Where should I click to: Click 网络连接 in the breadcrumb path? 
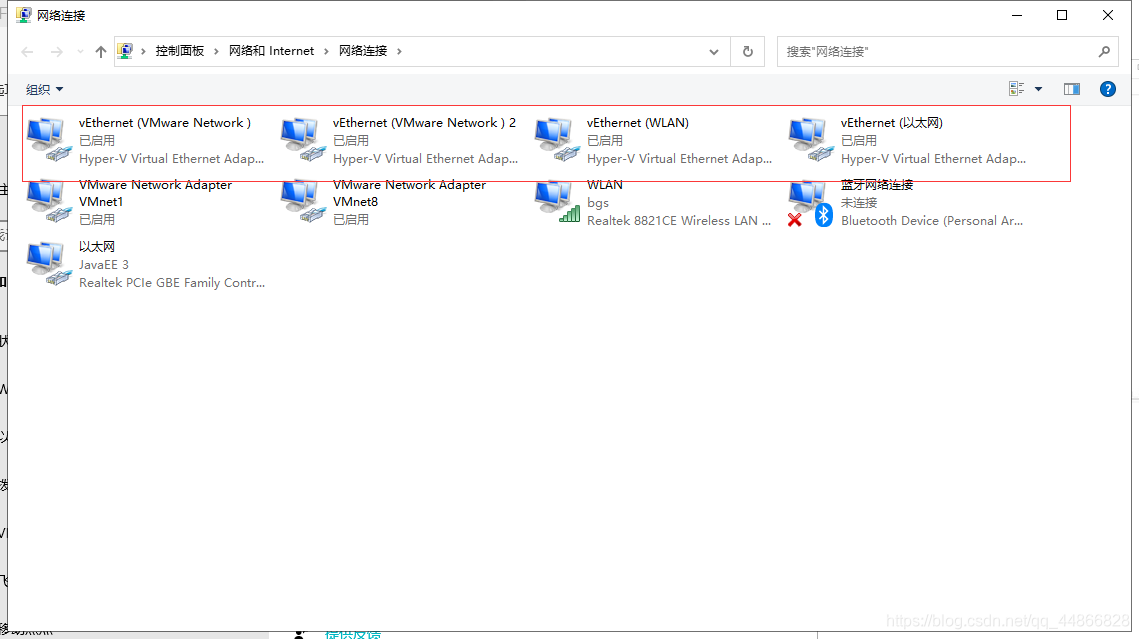[362, 51]
